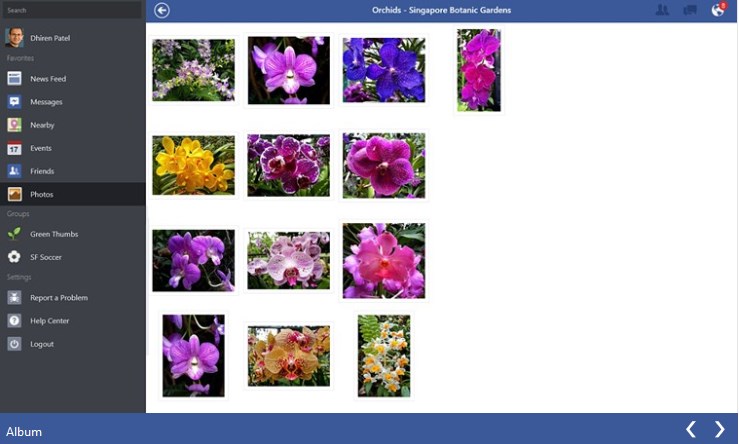Open the pale pink spotted orchid photo

pyautogui.click(x=288, y=260)
